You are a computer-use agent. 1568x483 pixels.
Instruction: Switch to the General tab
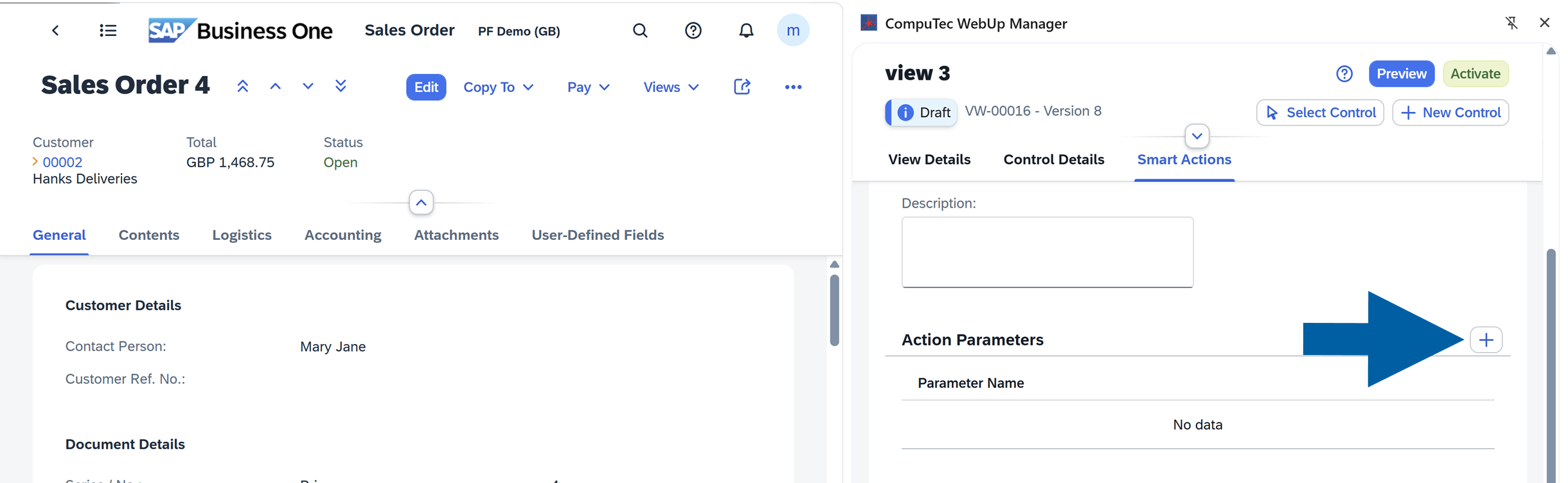pyautogui.click(x=59, y=235)
